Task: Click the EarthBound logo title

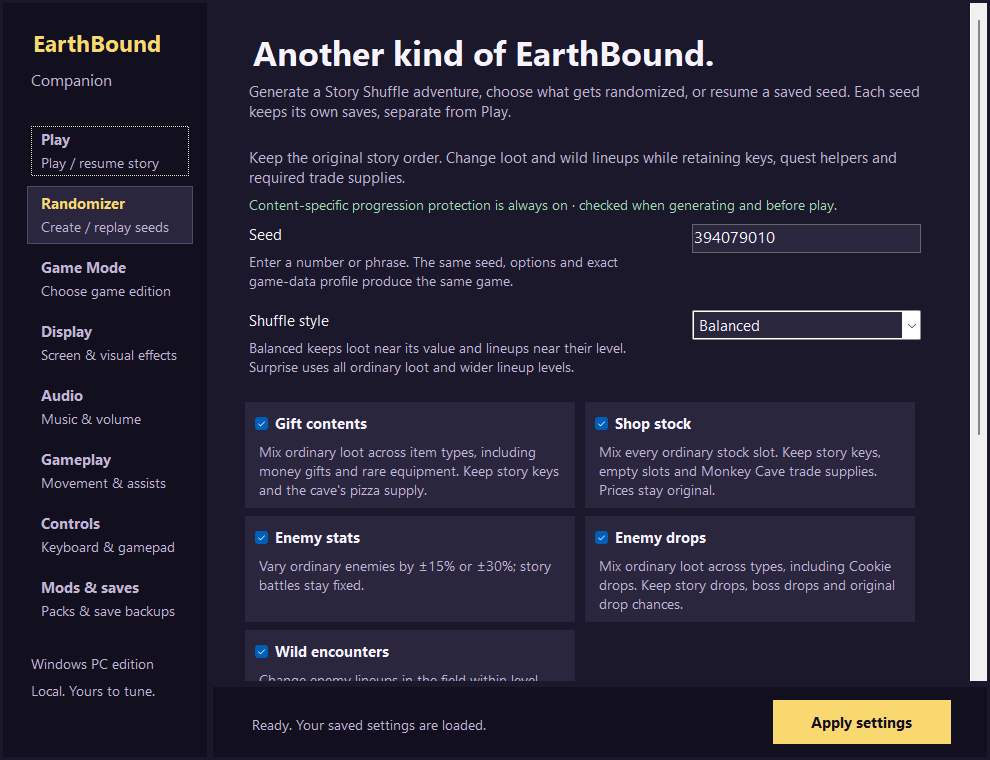Action: [97, 44]
